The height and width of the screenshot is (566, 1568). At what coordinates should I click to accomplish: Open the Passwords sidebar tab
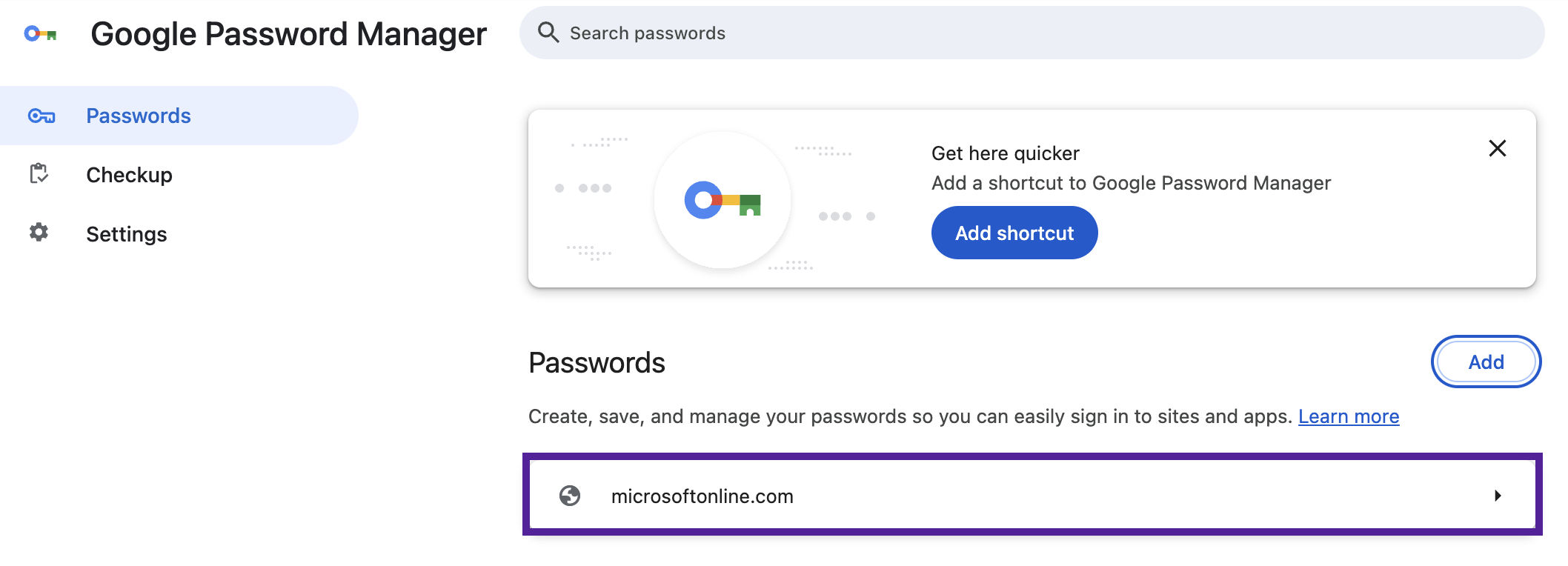(139, 116)
